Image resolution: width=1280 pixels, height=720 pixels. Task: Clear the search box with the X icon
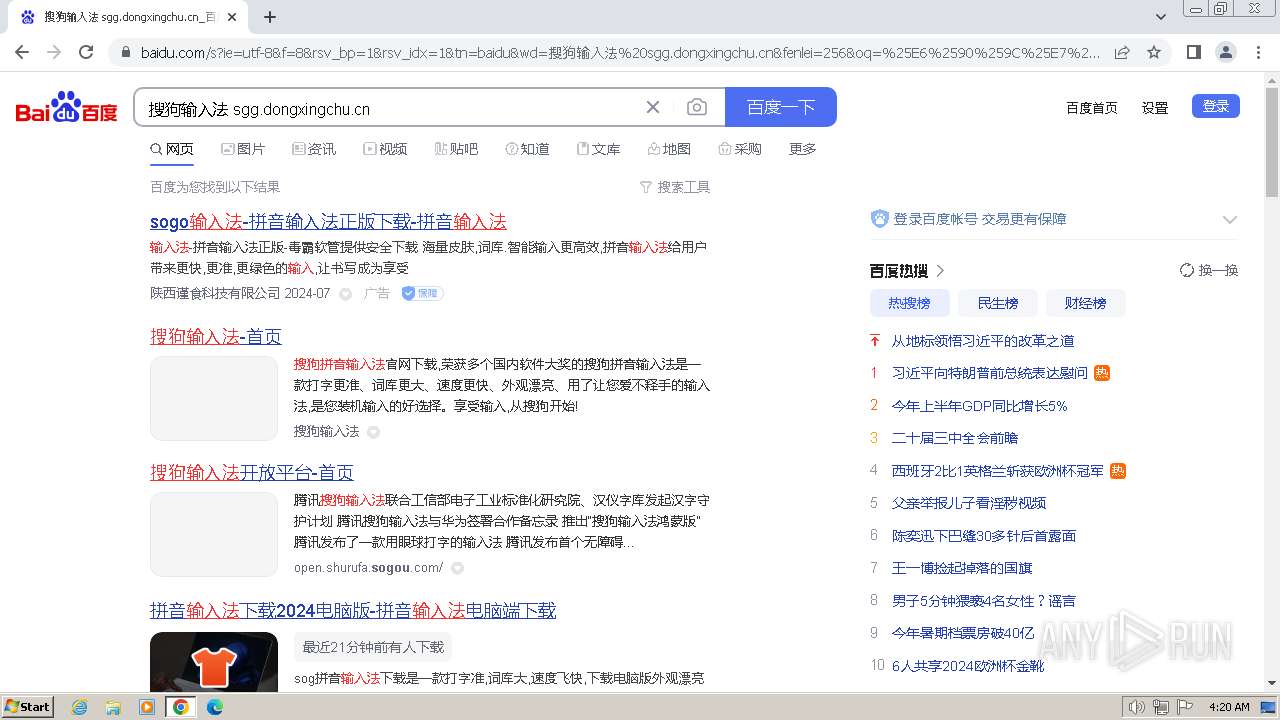click(653, 107)
